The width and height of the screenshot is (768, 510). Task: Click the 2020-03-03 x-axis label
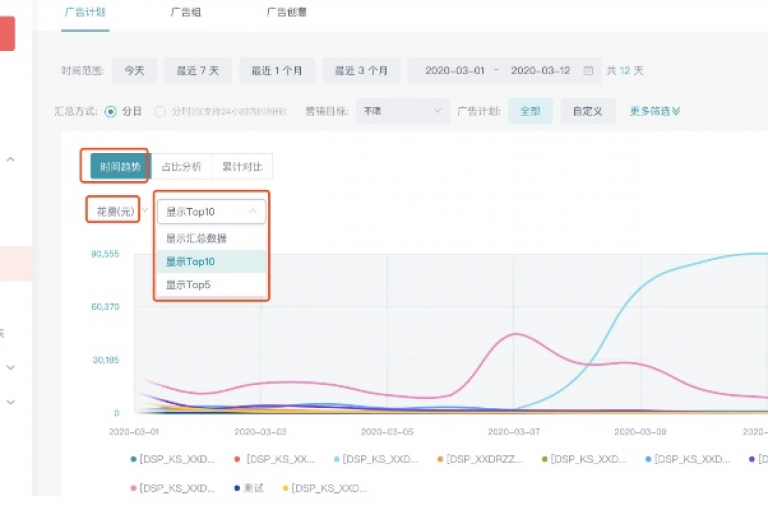[x=260, y=432]
